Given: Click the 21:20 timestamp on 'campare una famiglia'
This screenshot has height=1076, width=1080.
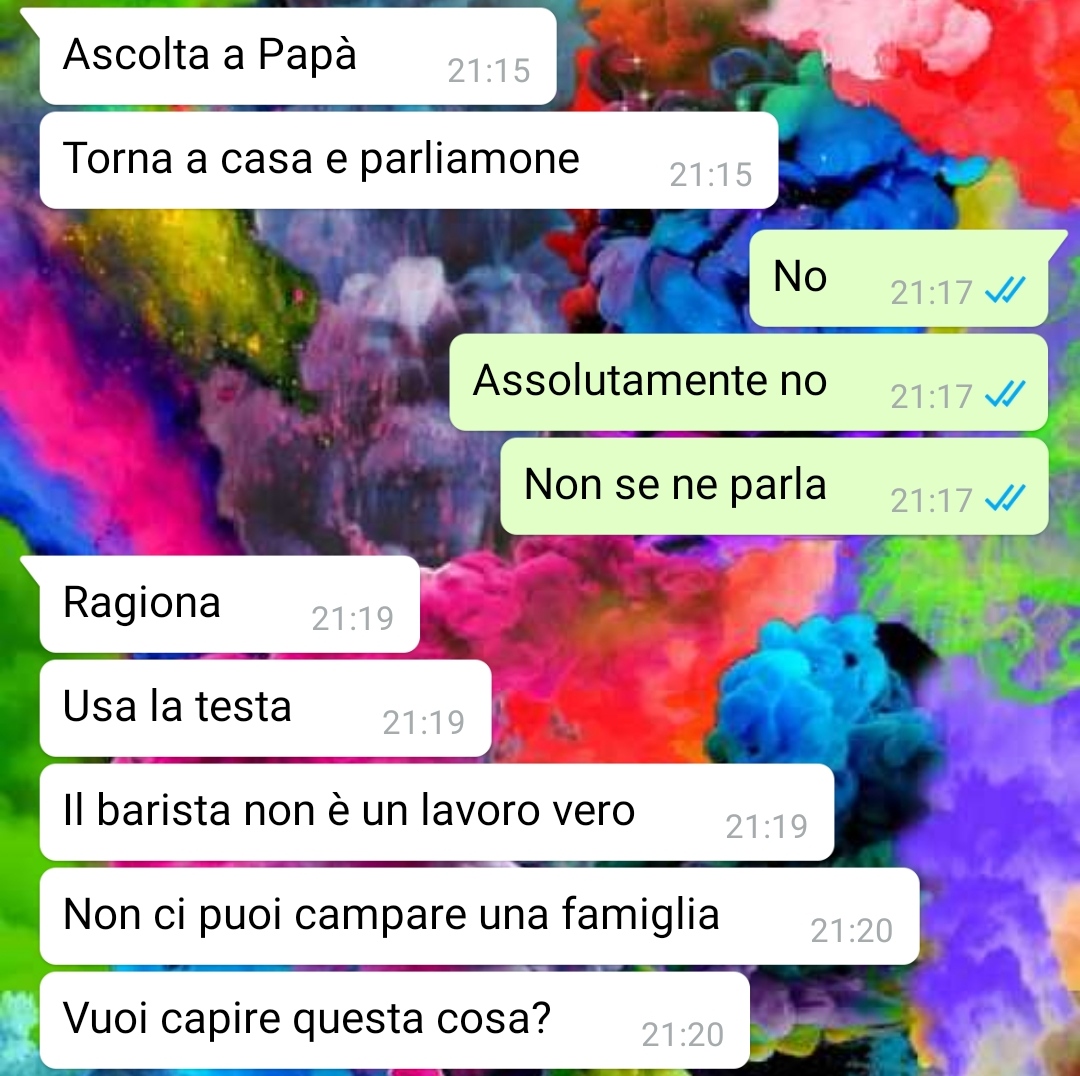Looking at the screenshot, I should click(852, 930).
